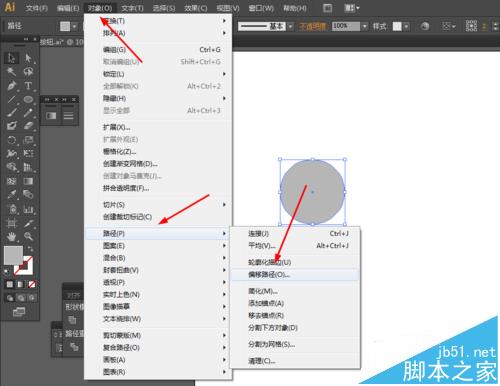The image size is (500, 386).
Task: Choose 偏移路径(O)... from path submenu
Action: (x=295, y=275)
